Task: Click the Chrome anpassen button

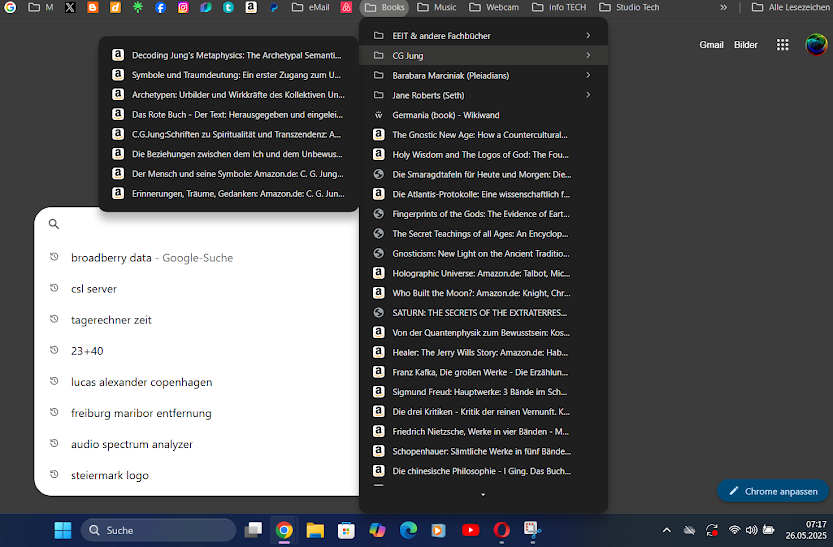Action: point(773,491)
